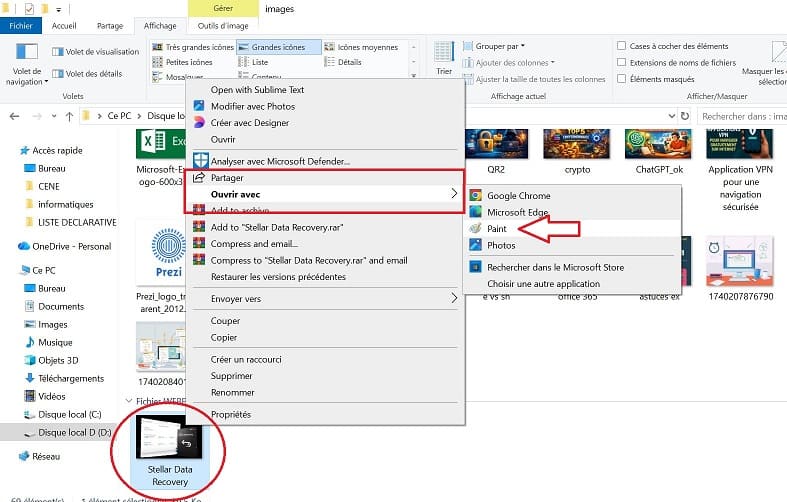Open the Fichier ribbon tab

(21, 26)
